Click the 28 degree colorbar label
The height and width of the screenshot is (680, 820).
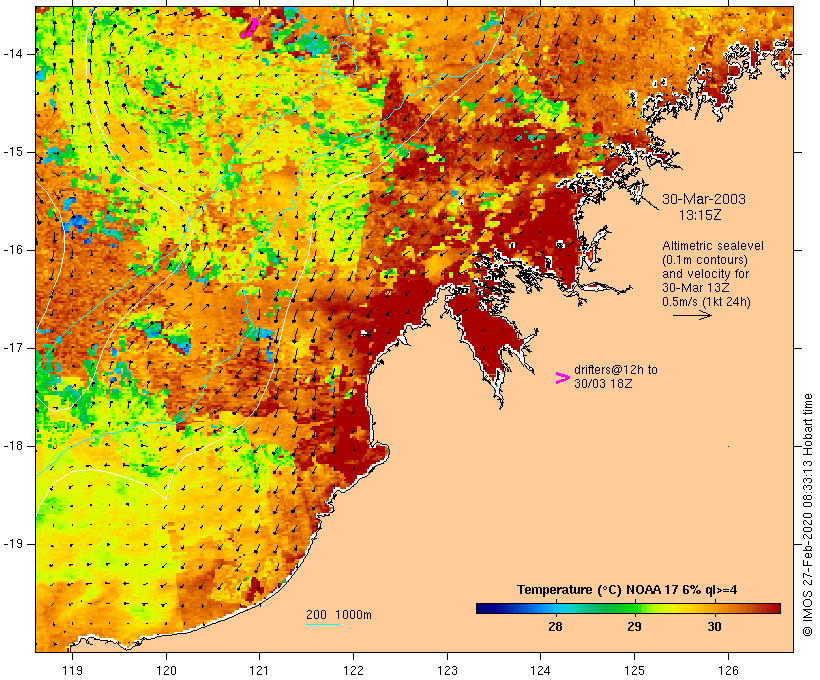click(x=555, y=626)
